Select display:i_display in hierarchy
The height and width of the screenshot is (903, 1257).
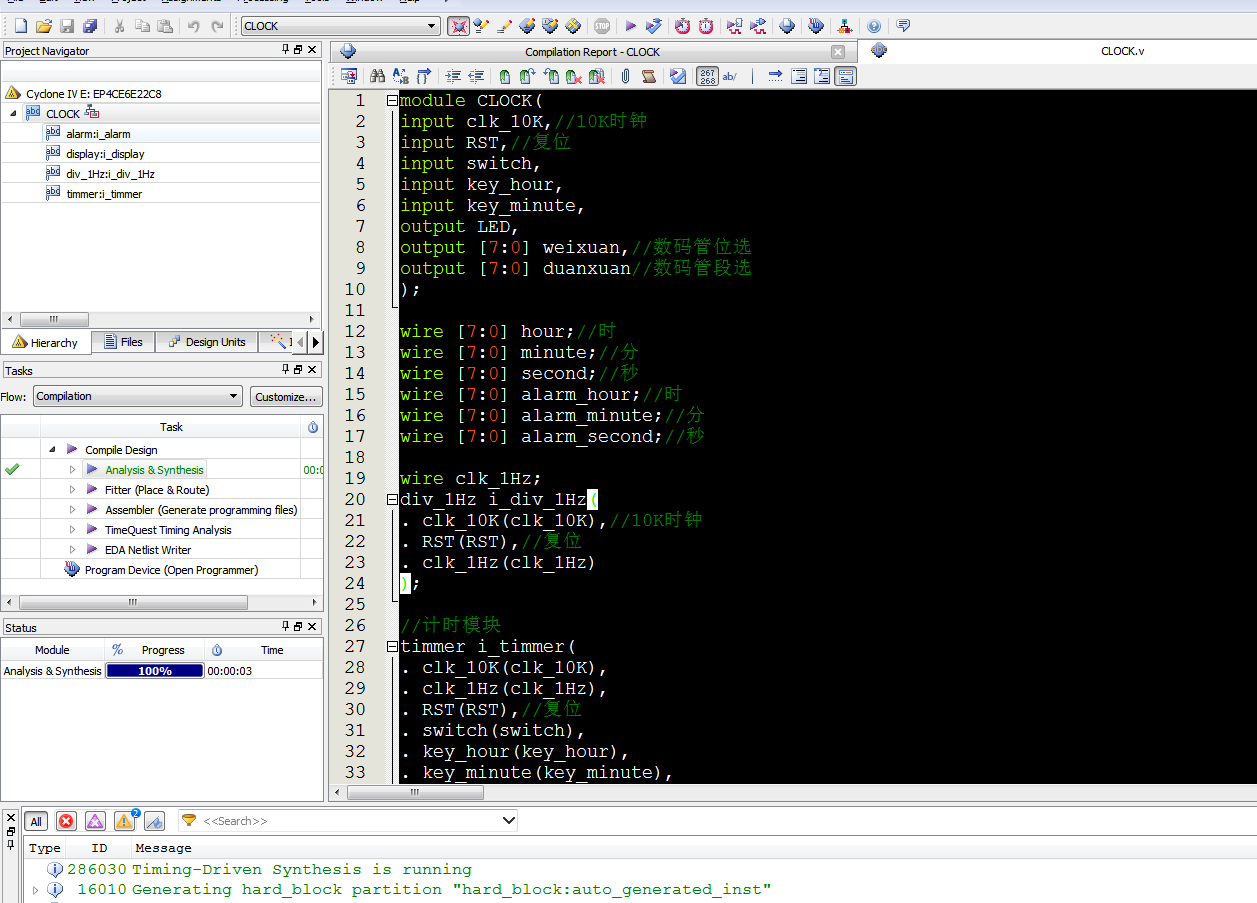(x=105, y=154)
